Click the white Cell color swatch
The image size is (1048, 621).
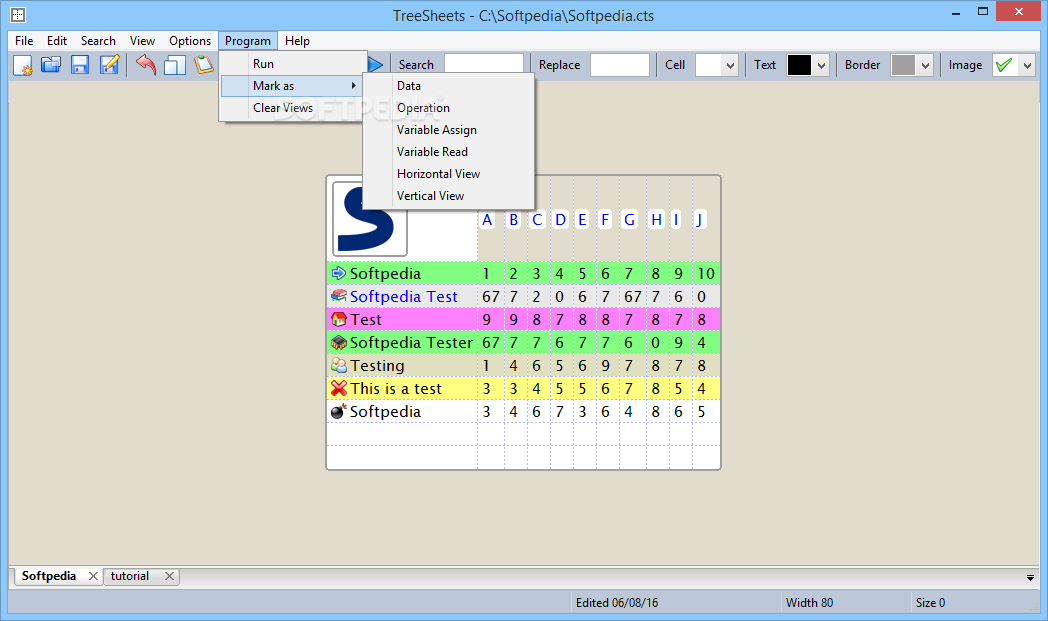tap(708, 66)
